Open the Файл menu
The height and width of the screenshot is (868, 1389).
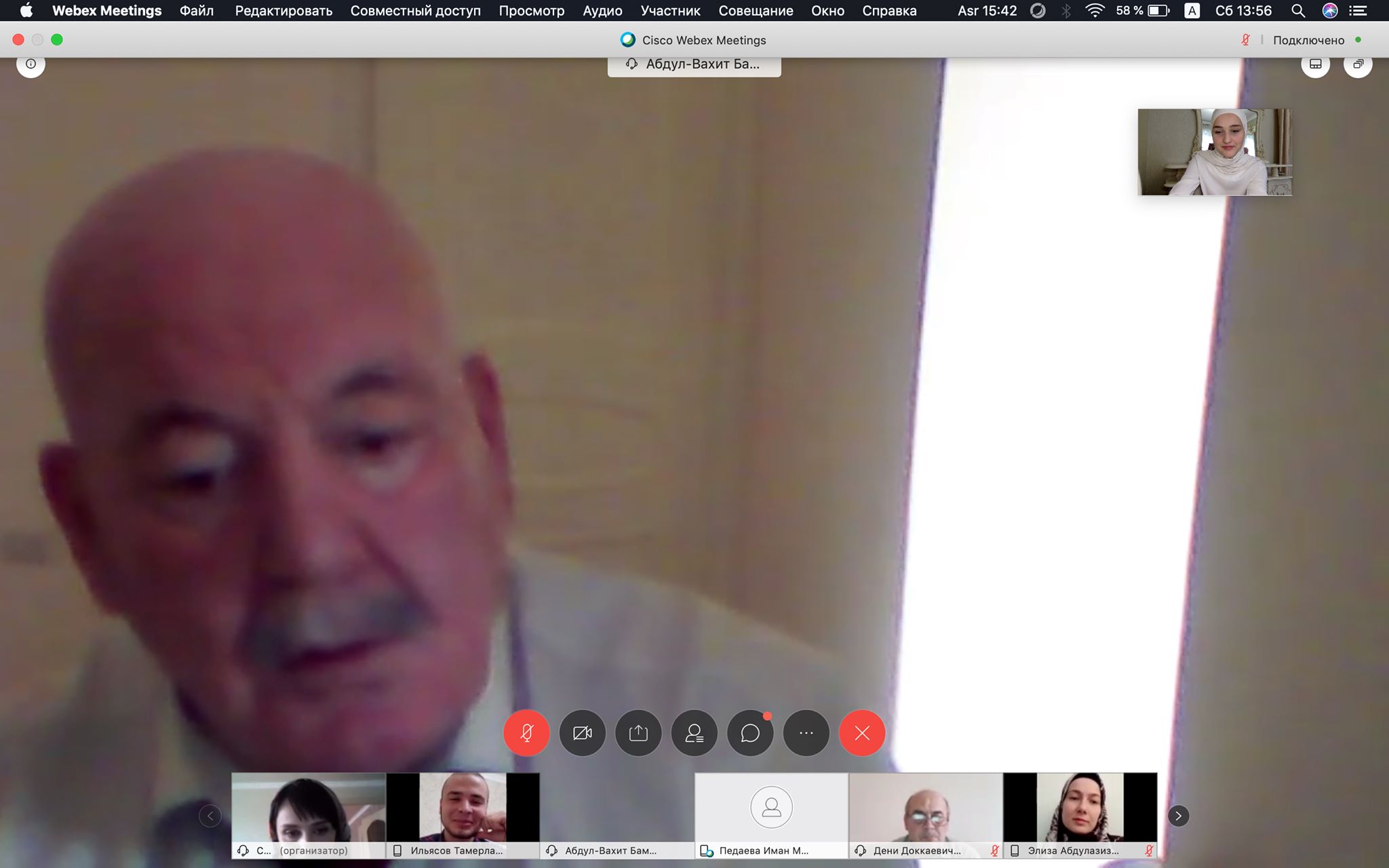pyautogui.click(x=197, y=11)
